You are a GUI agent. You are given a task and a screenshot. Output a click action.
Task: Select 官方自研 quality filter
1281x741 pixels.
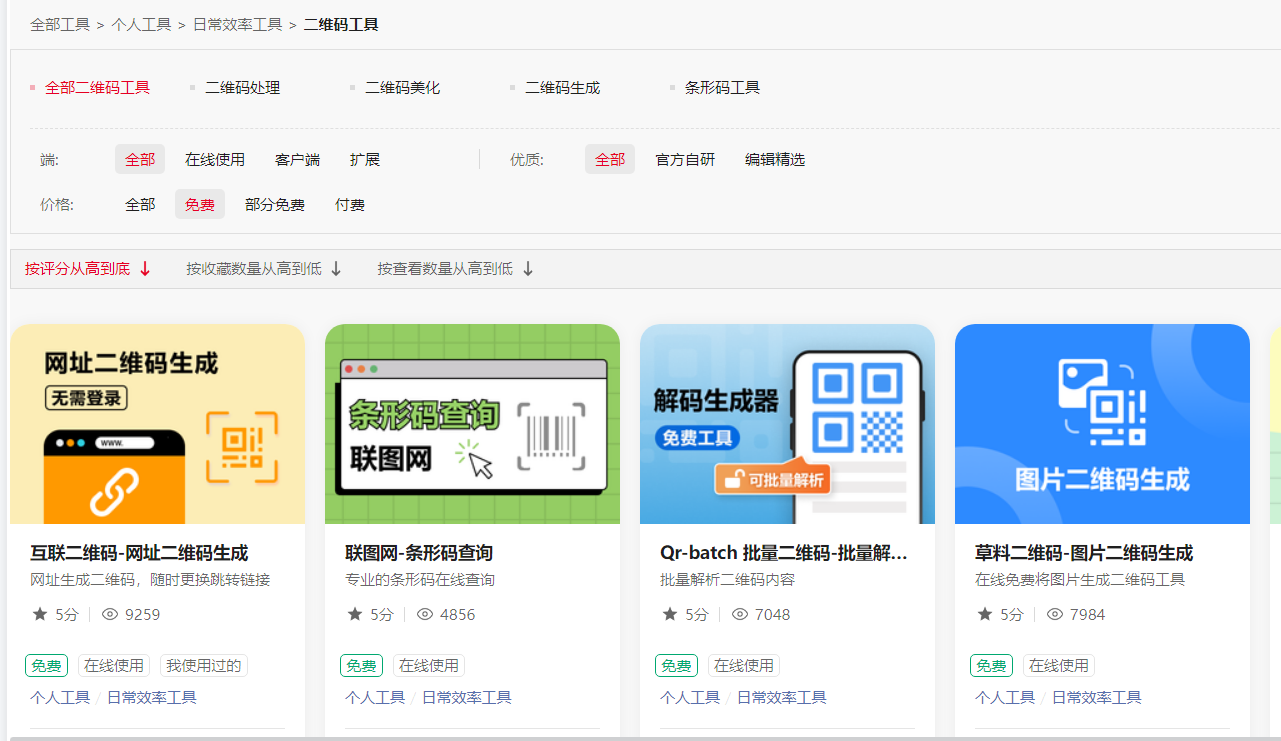coord(685,158)
